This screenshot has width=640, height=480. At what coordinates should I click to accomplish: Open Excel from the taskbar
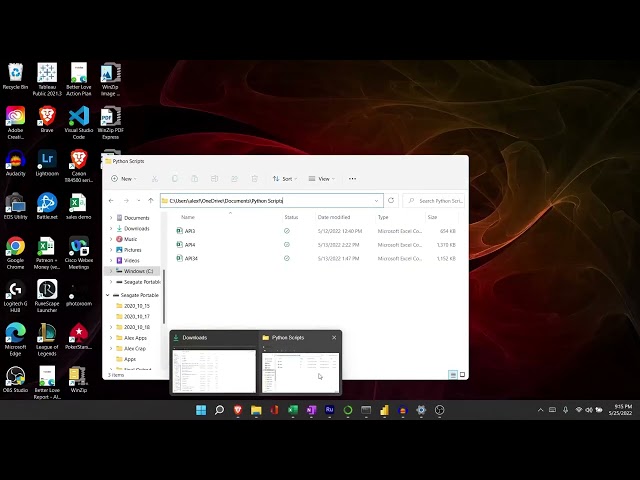[293, 410]
